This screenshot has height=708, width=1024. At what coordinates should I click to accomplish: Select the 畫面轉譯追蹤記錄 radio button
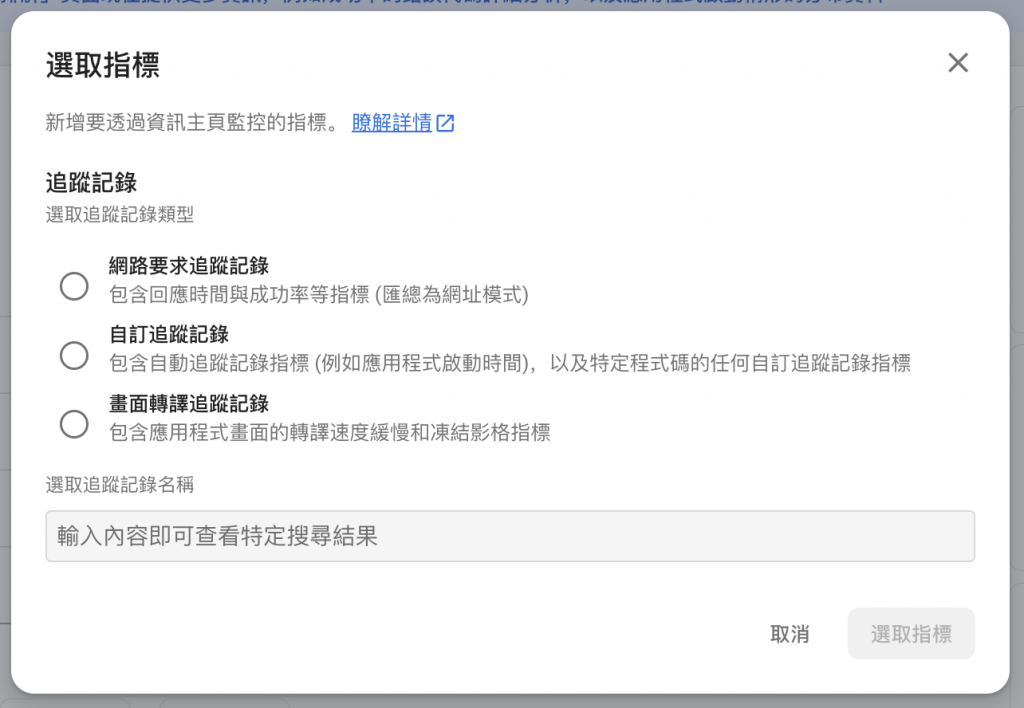pos(74,424)
